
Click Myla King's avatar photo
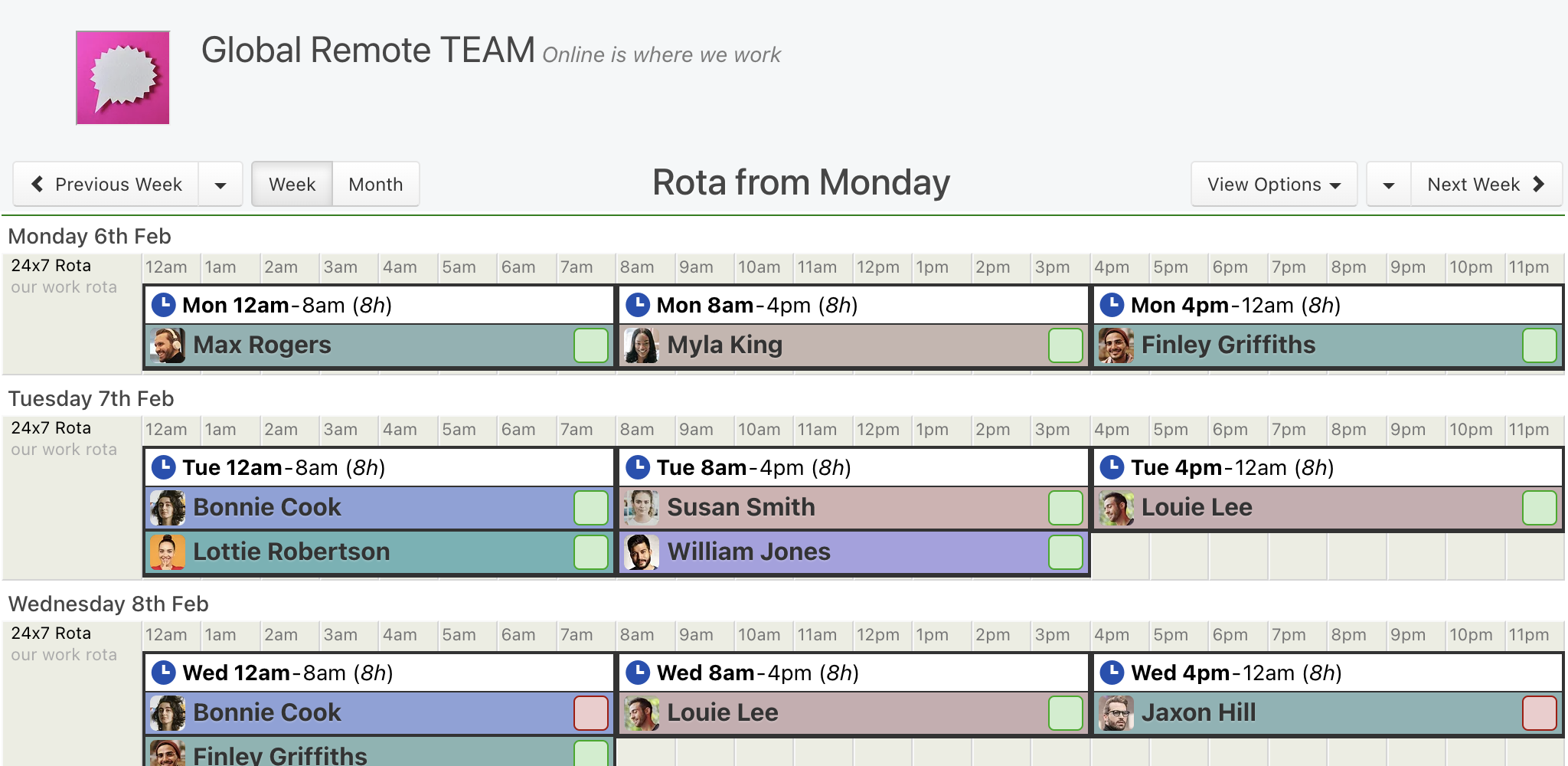[x=642, y=345]
